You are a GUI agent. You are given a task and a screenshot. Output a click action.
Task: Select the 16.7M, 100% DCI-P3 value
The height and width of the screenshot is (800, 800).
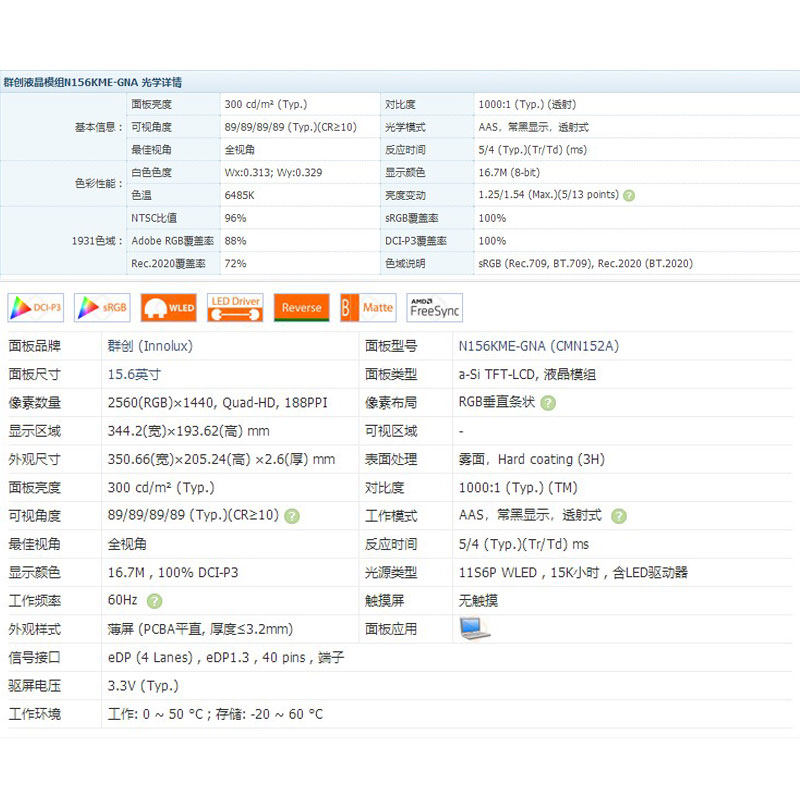pyautogui.click(x=172, y=572)
